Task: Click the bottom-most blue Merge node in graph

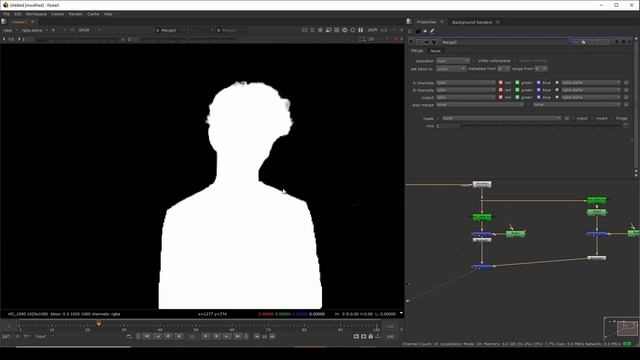Action: [x=482, y=267]
